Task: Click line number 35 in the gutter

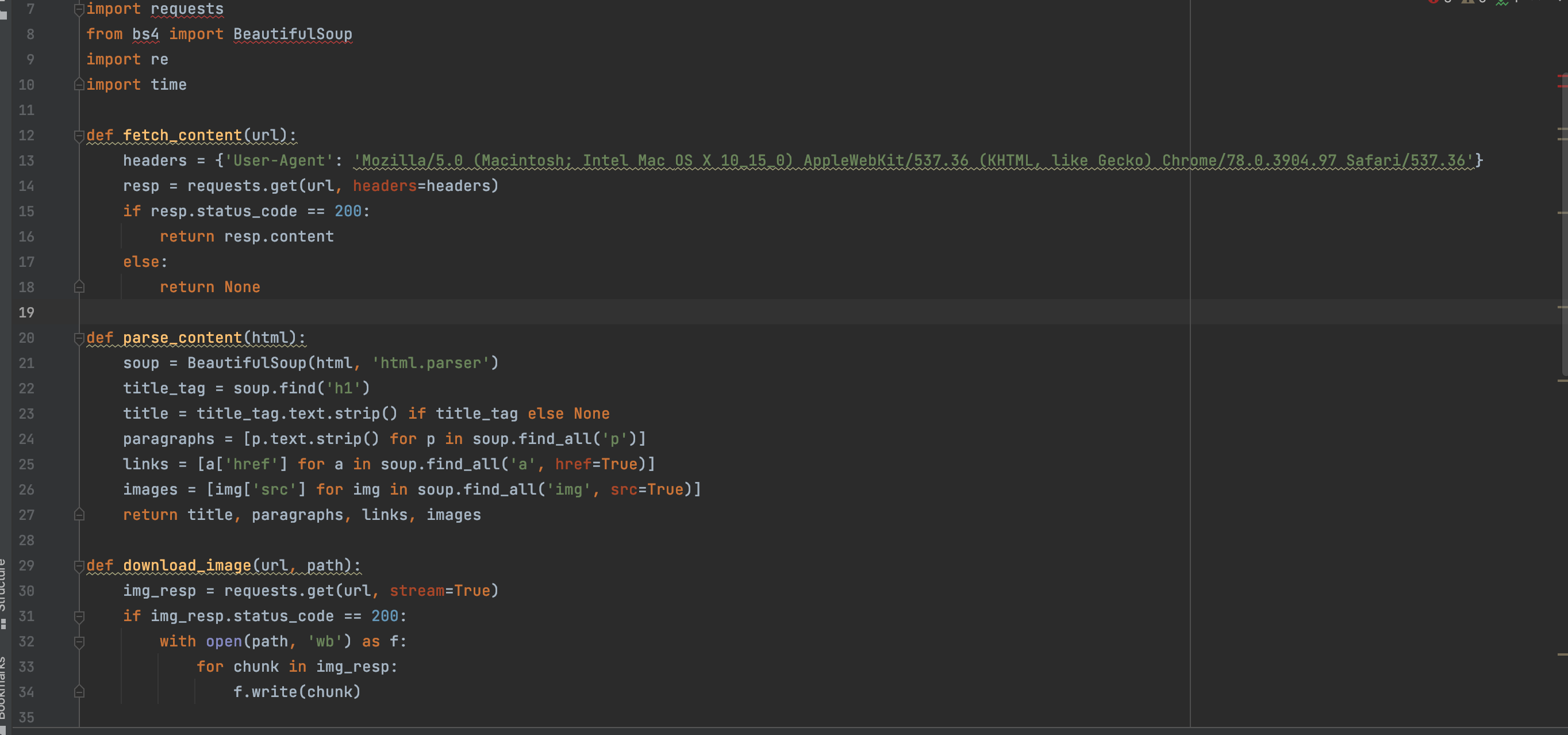Action: point(26,717)
